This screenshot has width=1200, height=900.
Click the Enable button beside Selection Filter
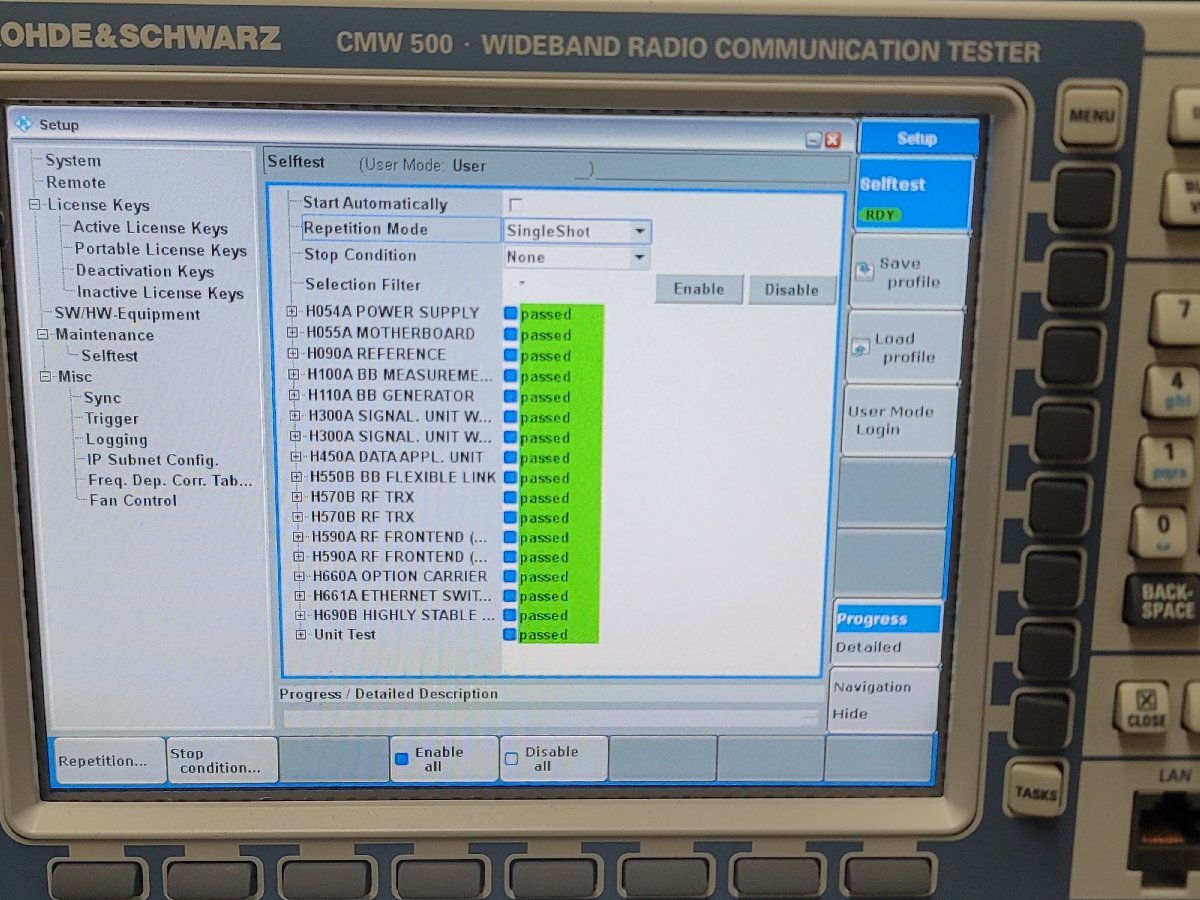699,289
